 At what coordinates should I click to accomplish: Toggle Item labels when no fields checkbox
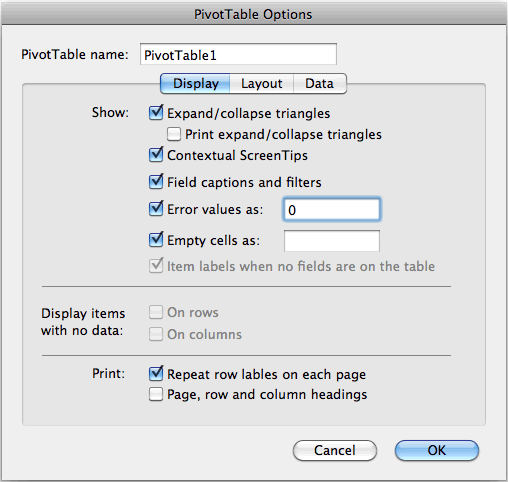(156, 266)
